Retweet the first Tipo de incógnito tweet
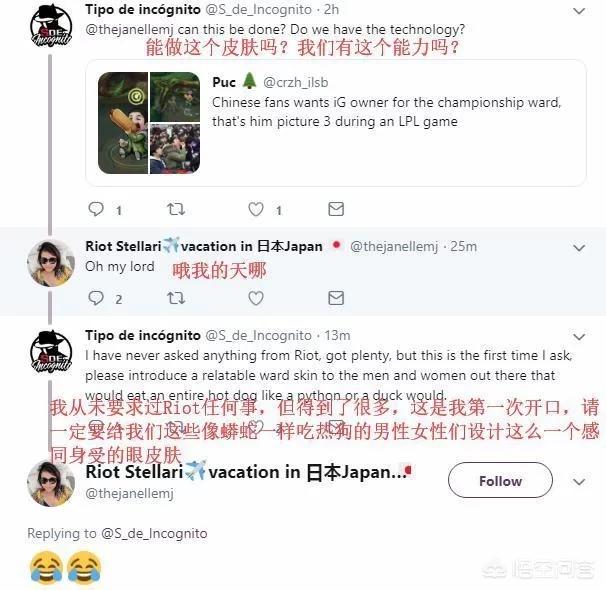This screenshot has width=606, height=590. click(176, 209)
